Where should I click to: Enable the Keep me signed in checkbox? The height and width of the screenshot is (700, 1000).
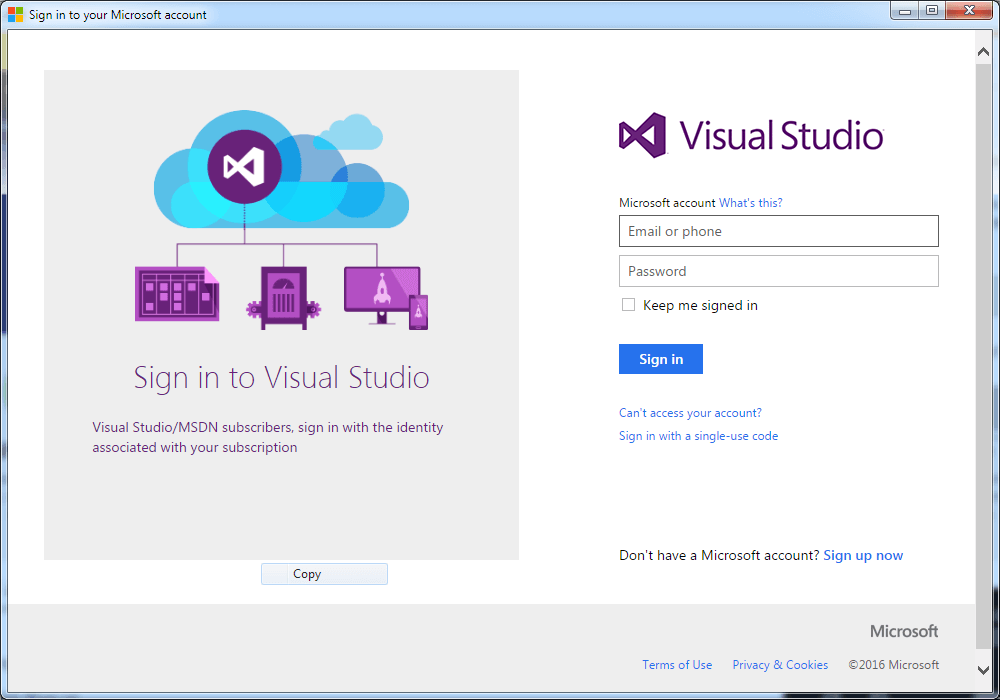[x=628, y=305]
